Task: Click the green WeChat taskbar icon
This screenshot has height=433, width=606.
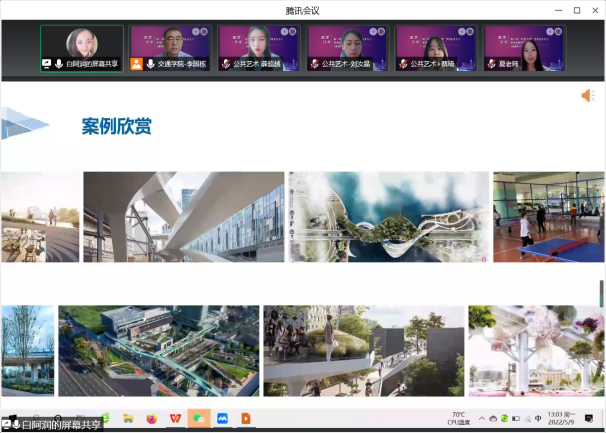Action: 199,418
